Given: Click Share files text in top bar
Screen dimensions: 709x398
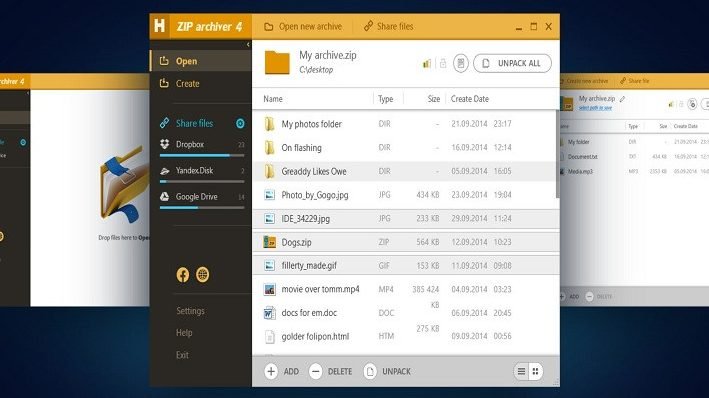Looking at the screenshot, I should pyautogui.click(x=395, y=26).
